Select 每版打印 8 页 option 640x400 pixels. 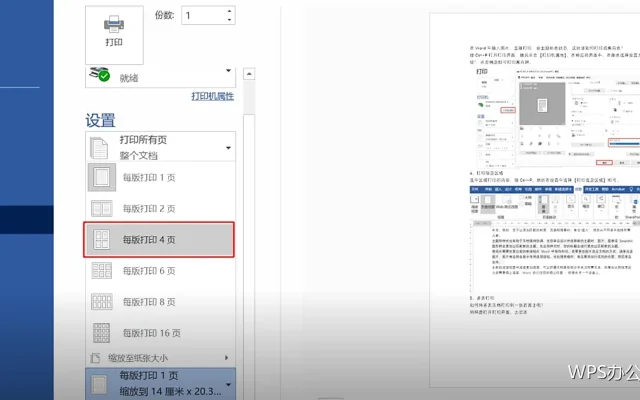[x=160, y=302]
